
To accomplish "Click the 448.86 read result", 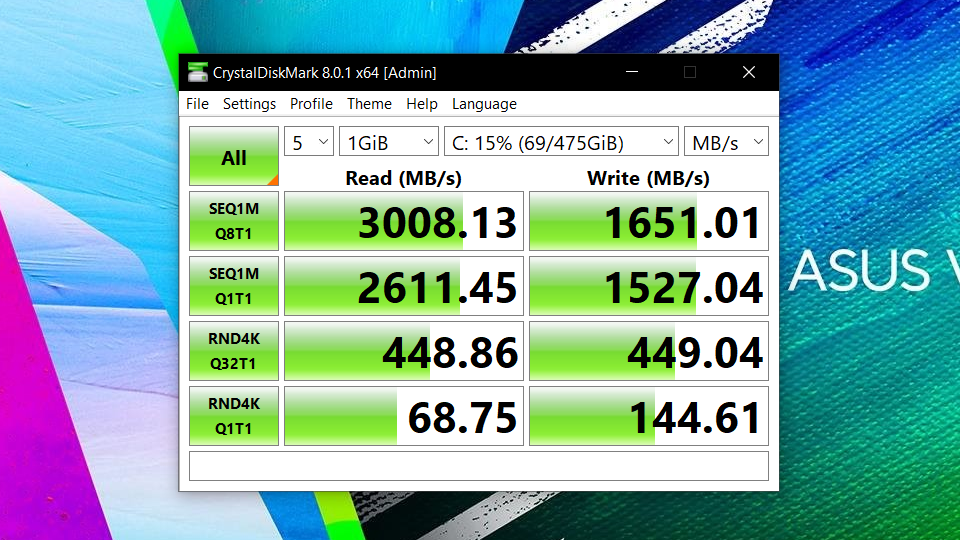I will [404, 351].
